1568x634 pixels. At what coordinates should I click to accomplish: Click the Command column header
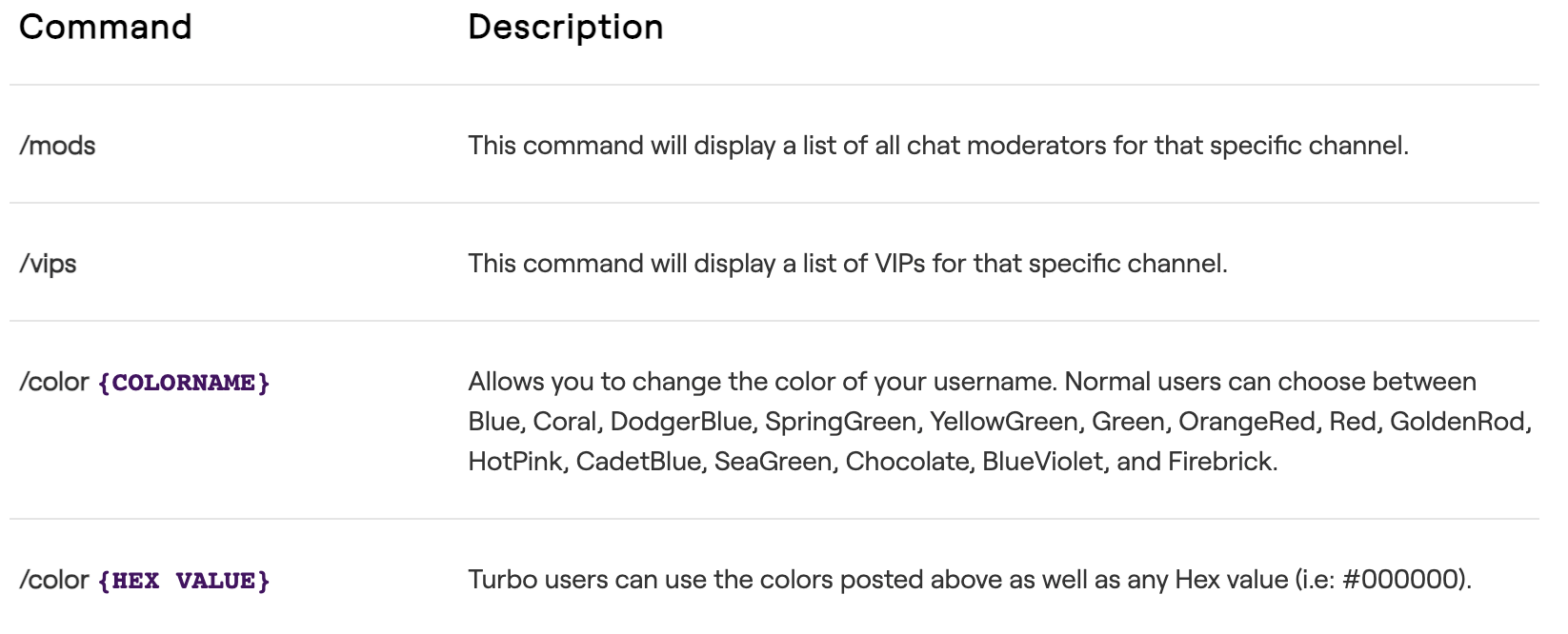[x=105, y=27]
